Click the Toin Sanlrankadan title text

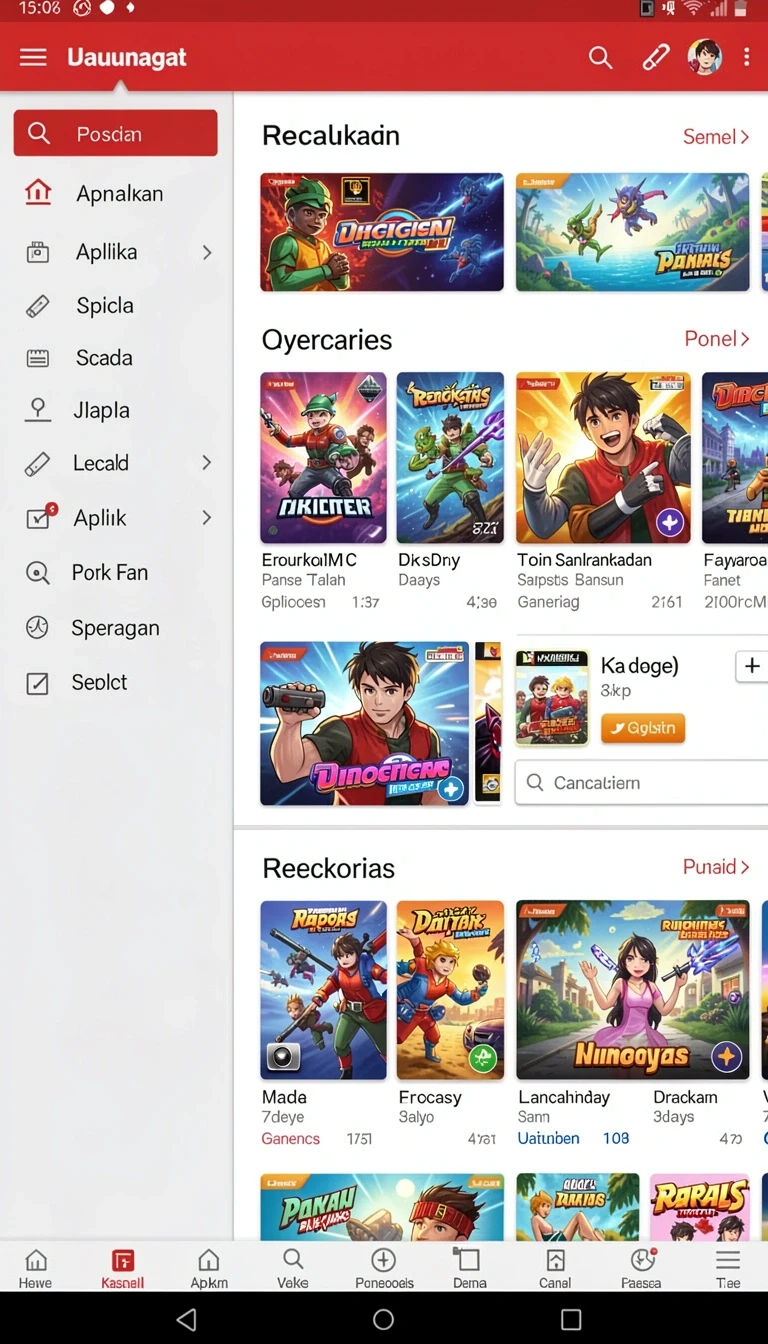point(584,560)
